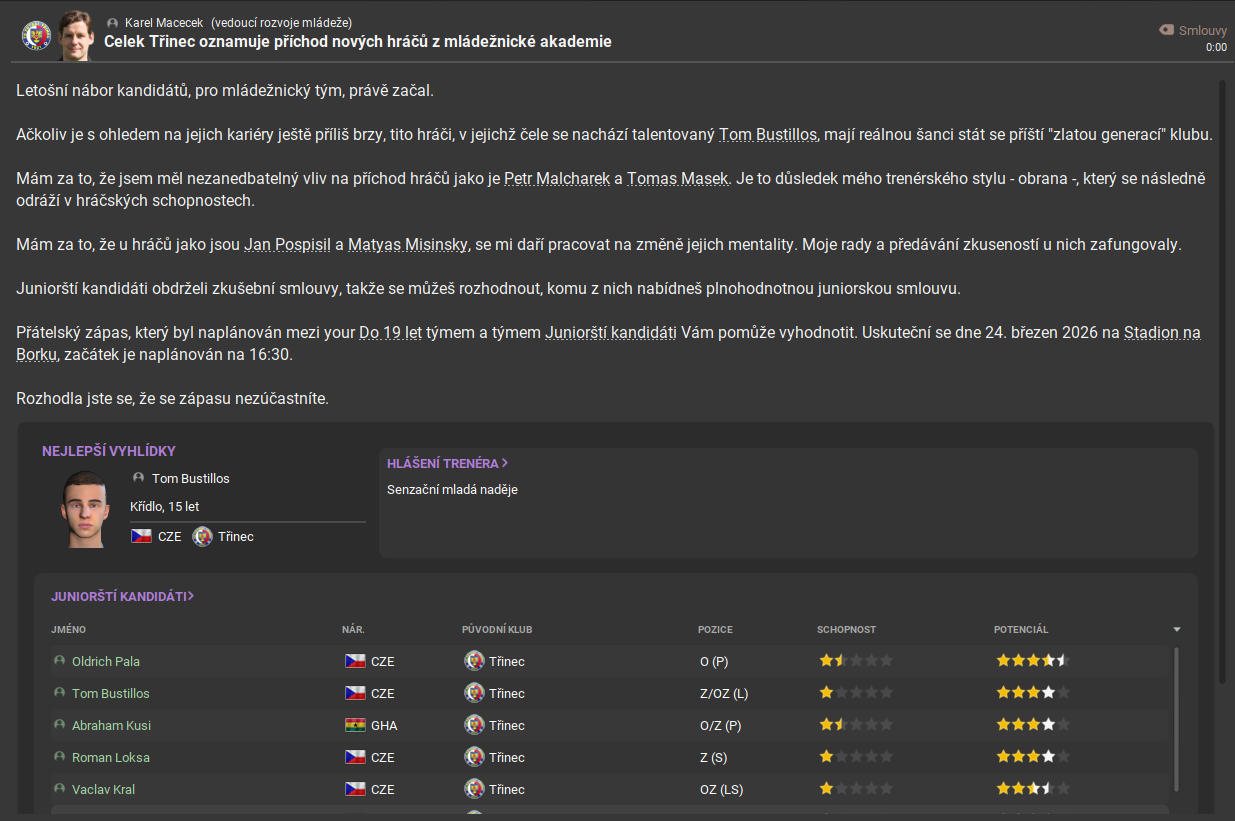Screen dimensions: 1235x821
Task: Click person icon beside Oldrich Pala
Action: (x=59, y=661)
